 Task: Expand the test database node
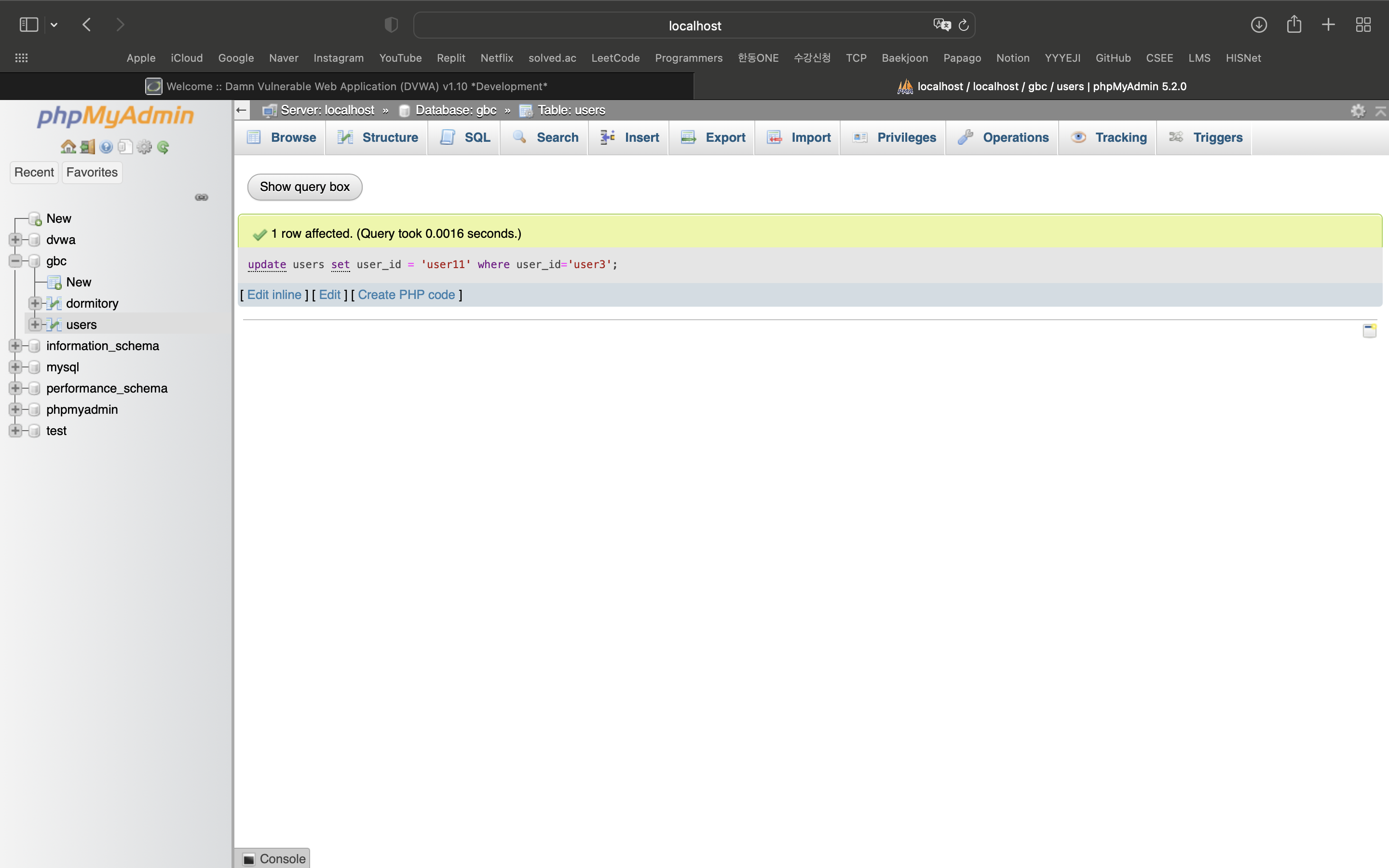(15, 431)
